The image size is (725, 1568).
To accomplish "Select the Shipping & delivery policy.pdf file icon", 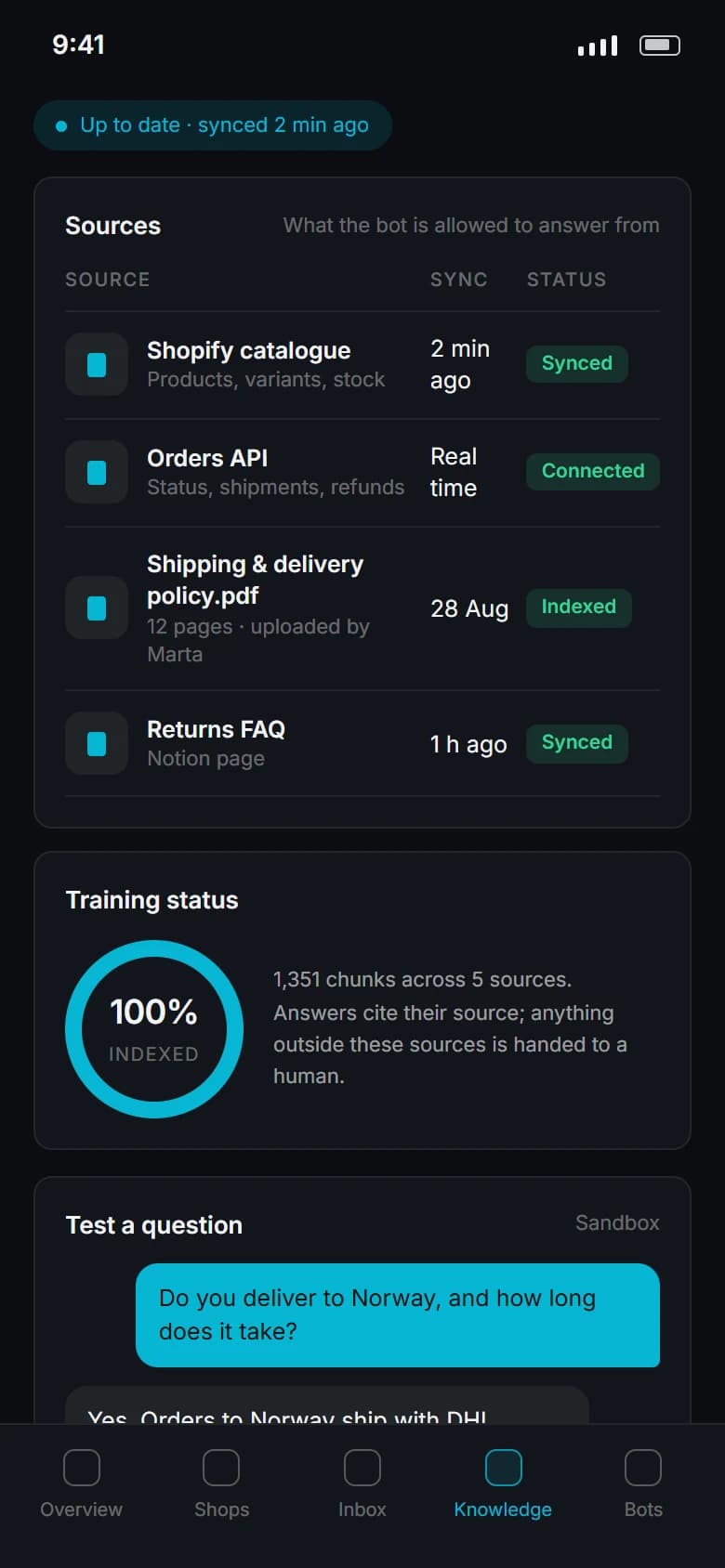I will (x=97, y=608).
